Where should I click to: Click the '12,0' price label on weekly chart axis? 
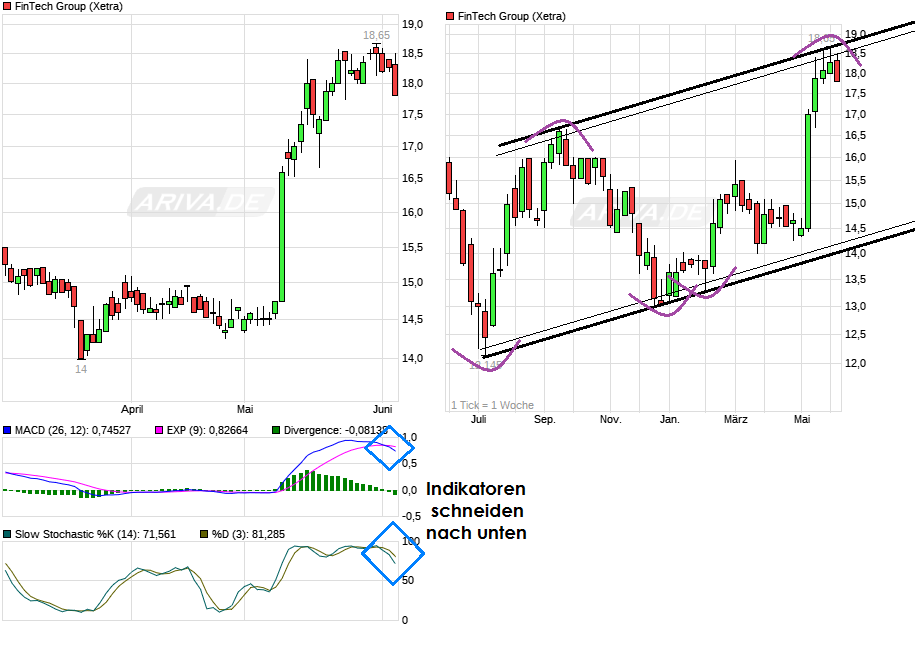pos(855,363)
